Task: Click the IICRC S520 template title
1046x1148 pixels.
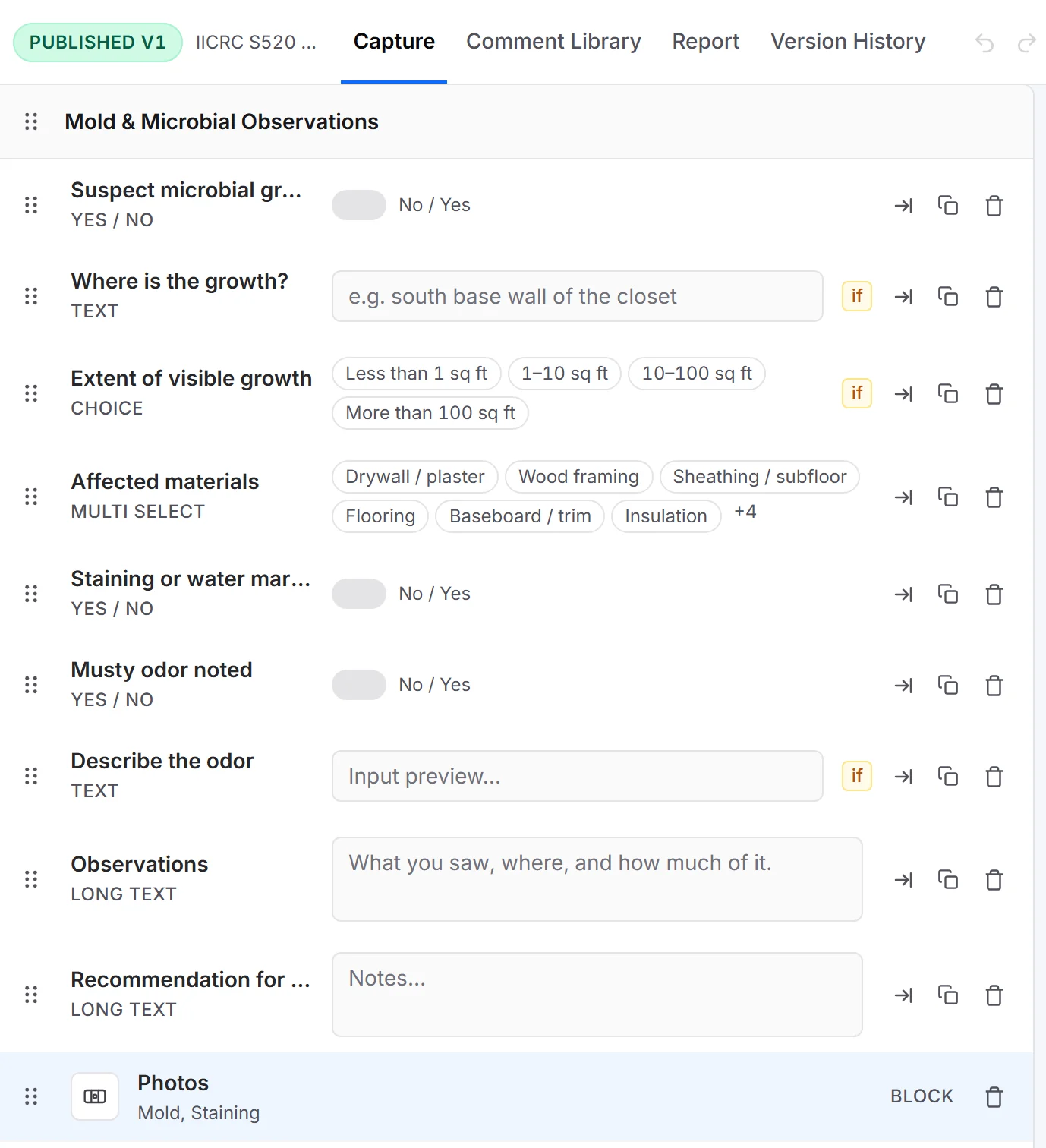Action: (x=256, y=43)
